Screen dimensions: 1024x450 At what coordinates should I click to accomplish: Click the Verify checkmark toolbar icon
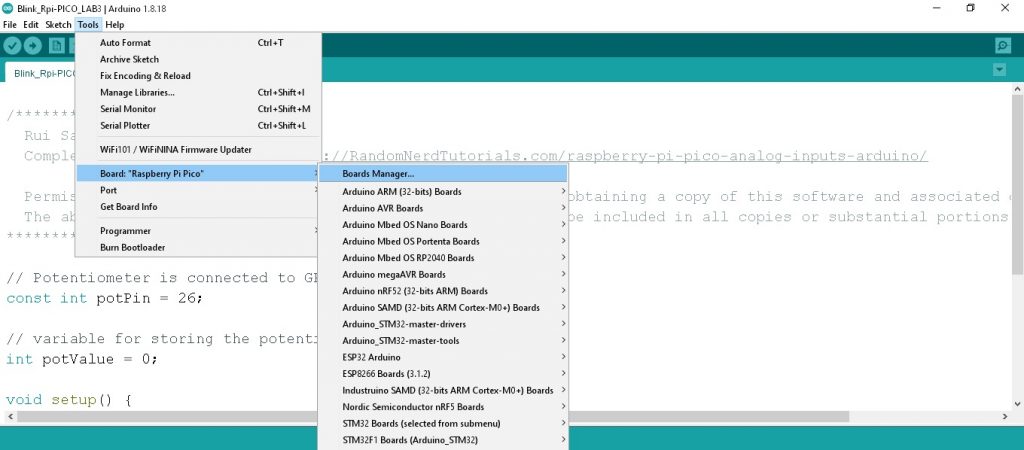click(13, 46)
